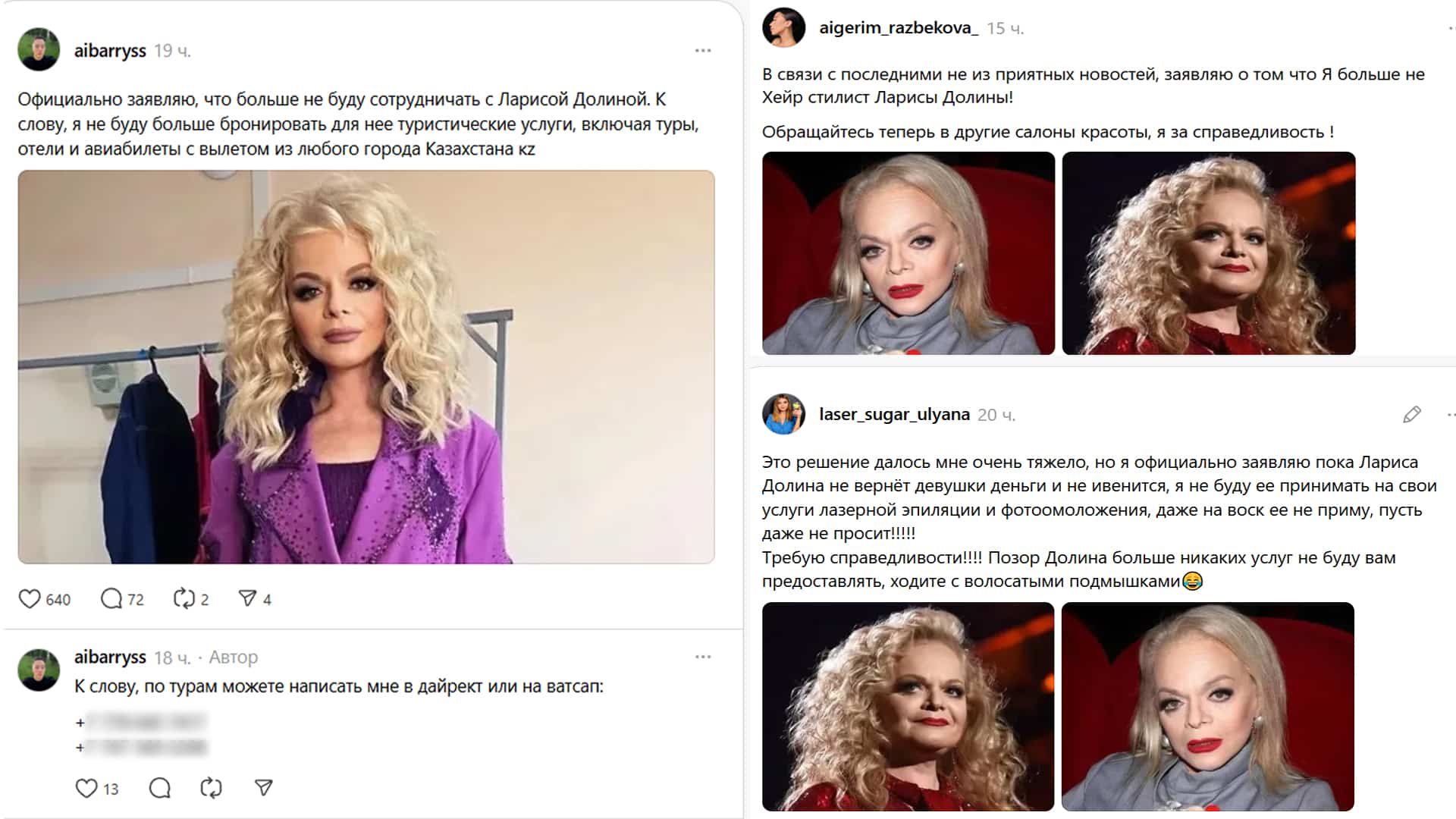Open the three-dot menu on aibarryss main post

click(703, 51)
